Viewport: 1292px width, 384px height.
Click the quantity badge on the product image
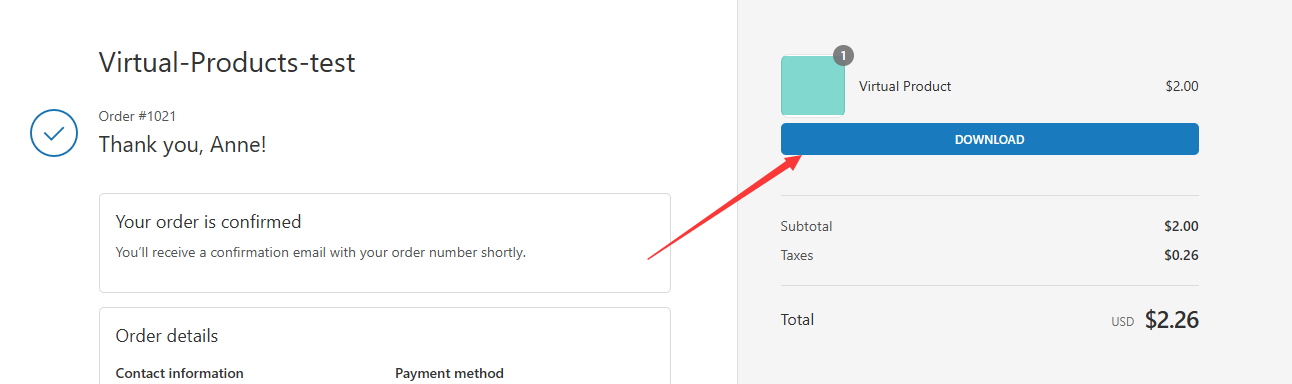tap(843, 56)
